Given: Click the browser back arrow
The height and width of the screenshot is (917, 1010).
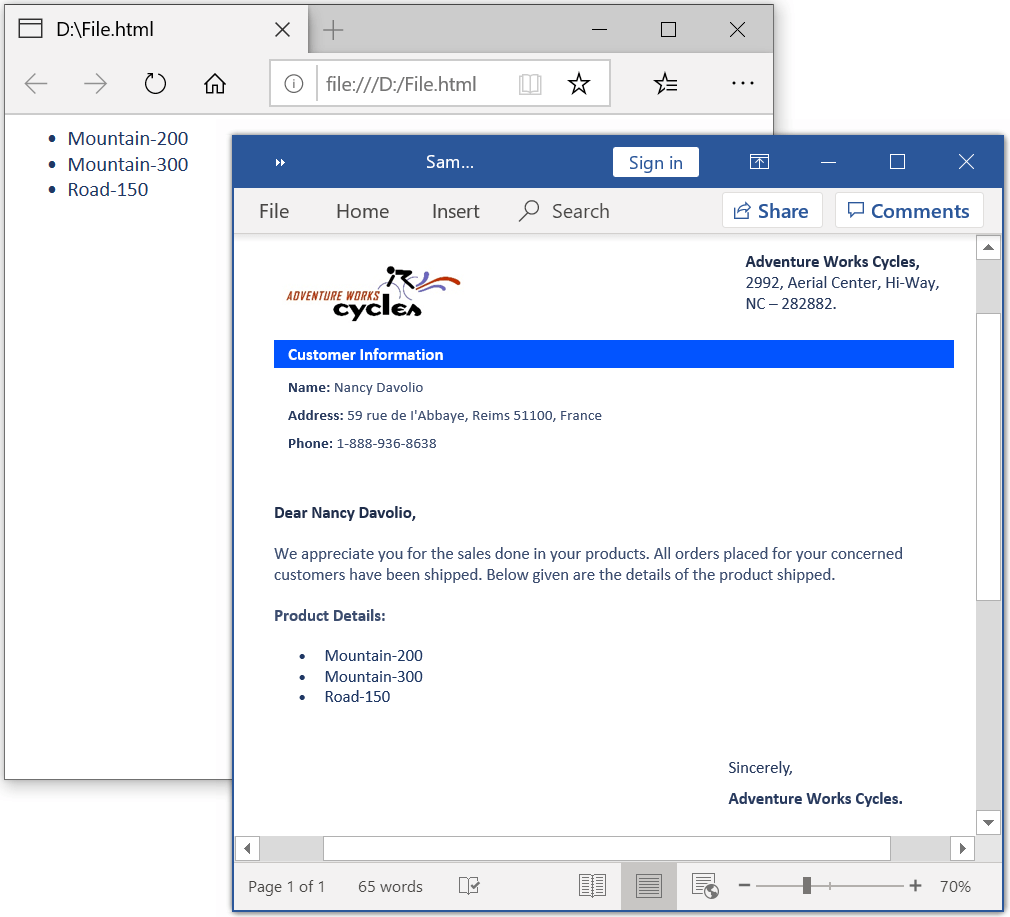Looking at the screenshot, I should (x=36, y=84).
